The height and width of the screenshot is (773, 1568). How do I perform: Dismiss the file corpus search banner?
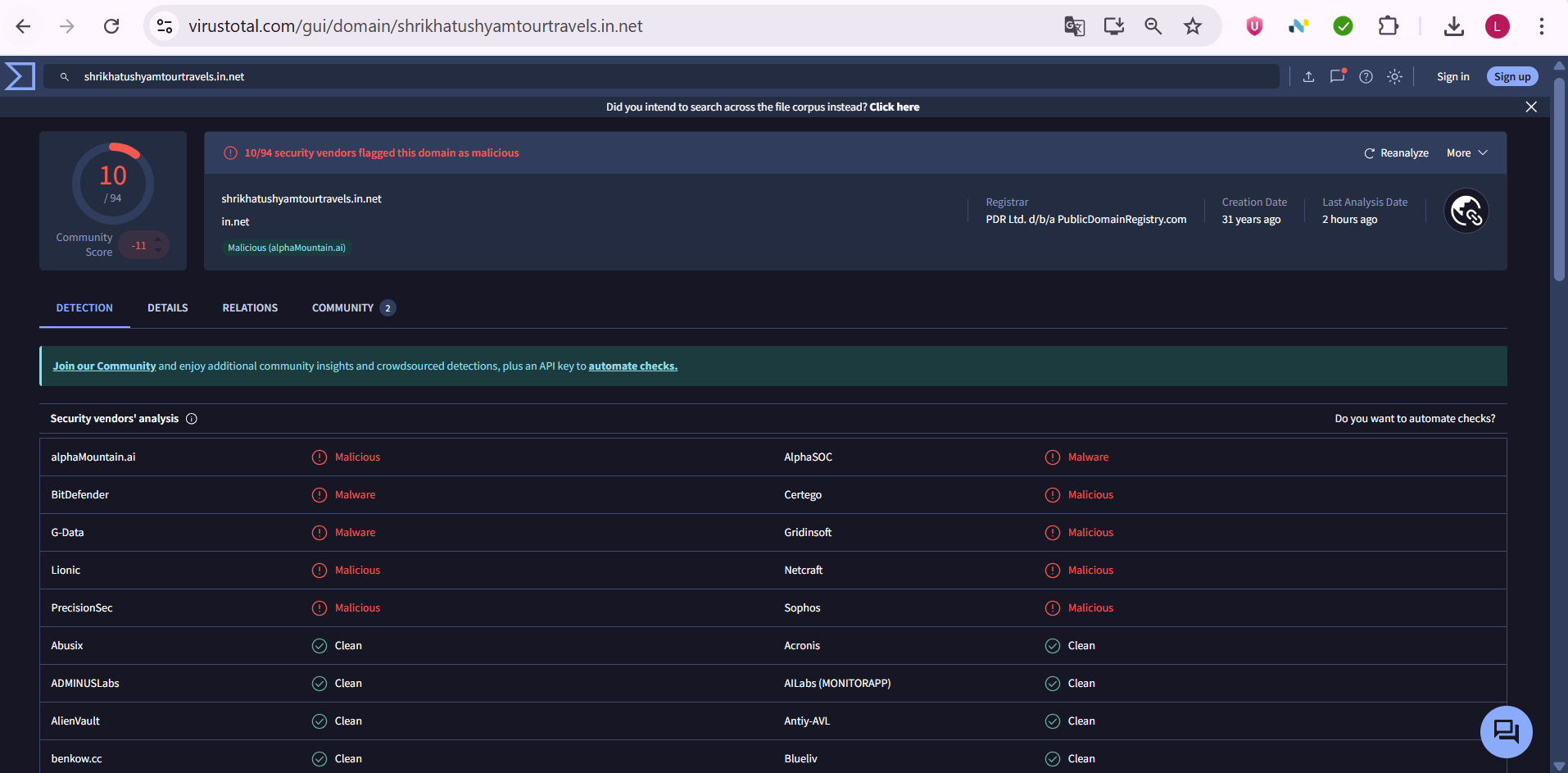coord(1530,107)
